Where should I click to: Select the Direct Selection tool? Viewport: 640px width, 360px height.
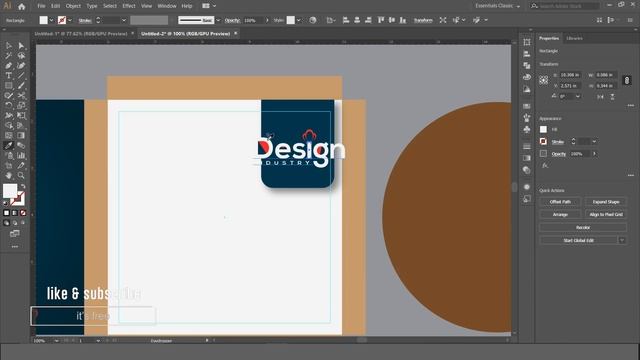pos(21,46)
